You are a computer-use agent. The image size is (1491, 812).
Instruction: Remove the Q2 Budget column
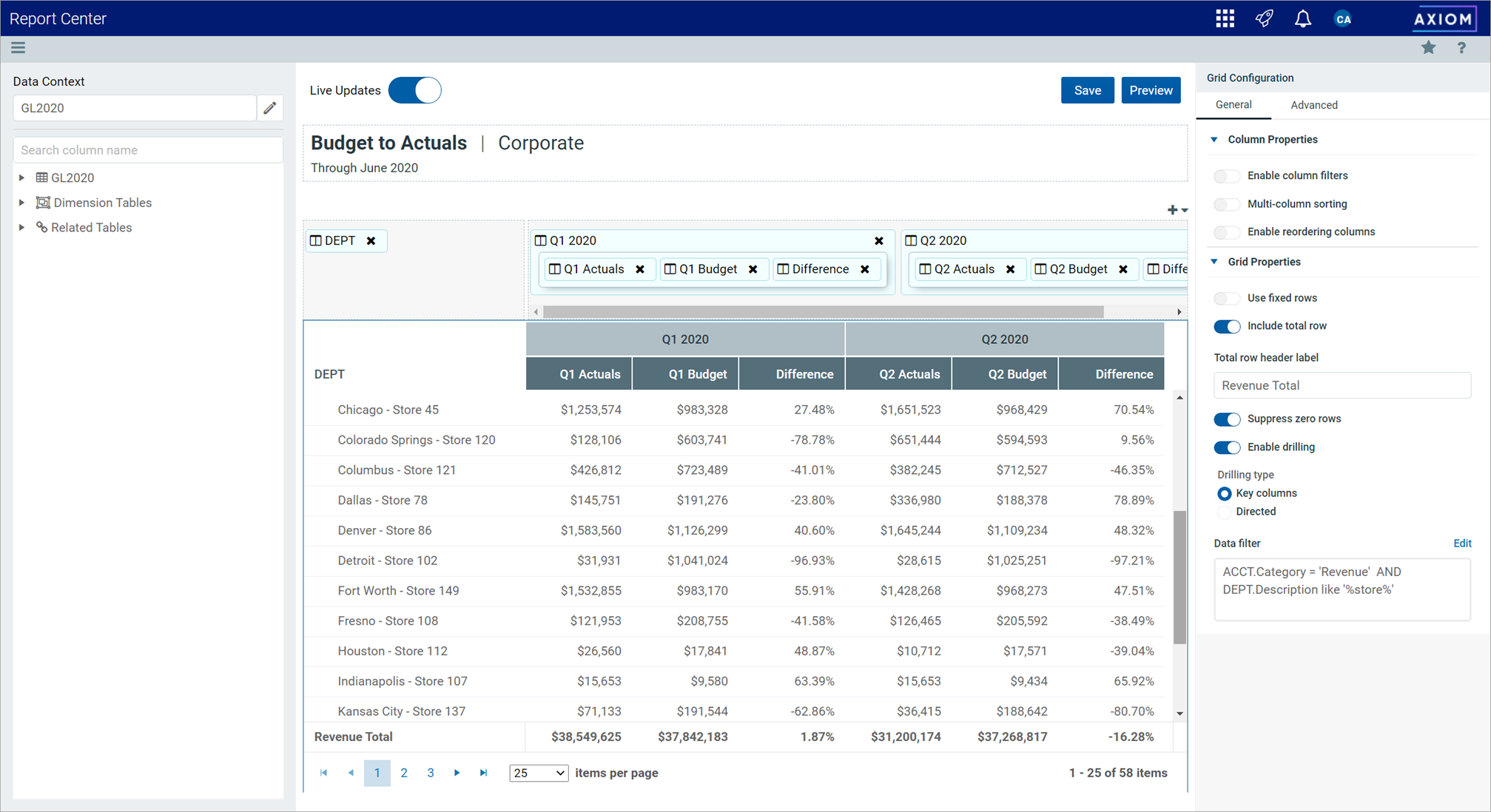(1123, 269)
